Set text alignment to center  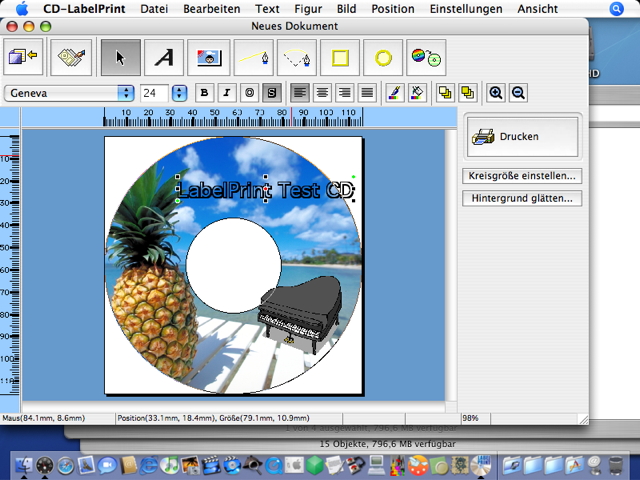[322, 93]
